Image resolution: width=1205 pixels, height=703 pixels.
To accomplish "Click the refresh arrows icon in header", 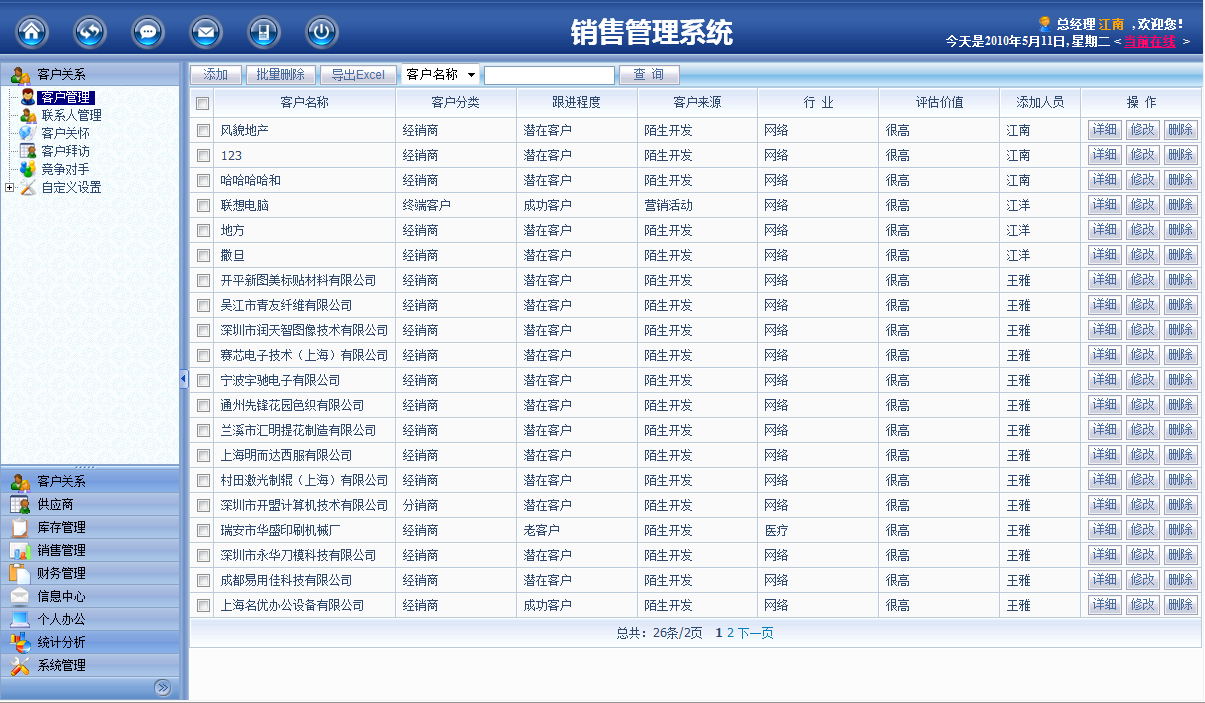I will pos(90,32).
